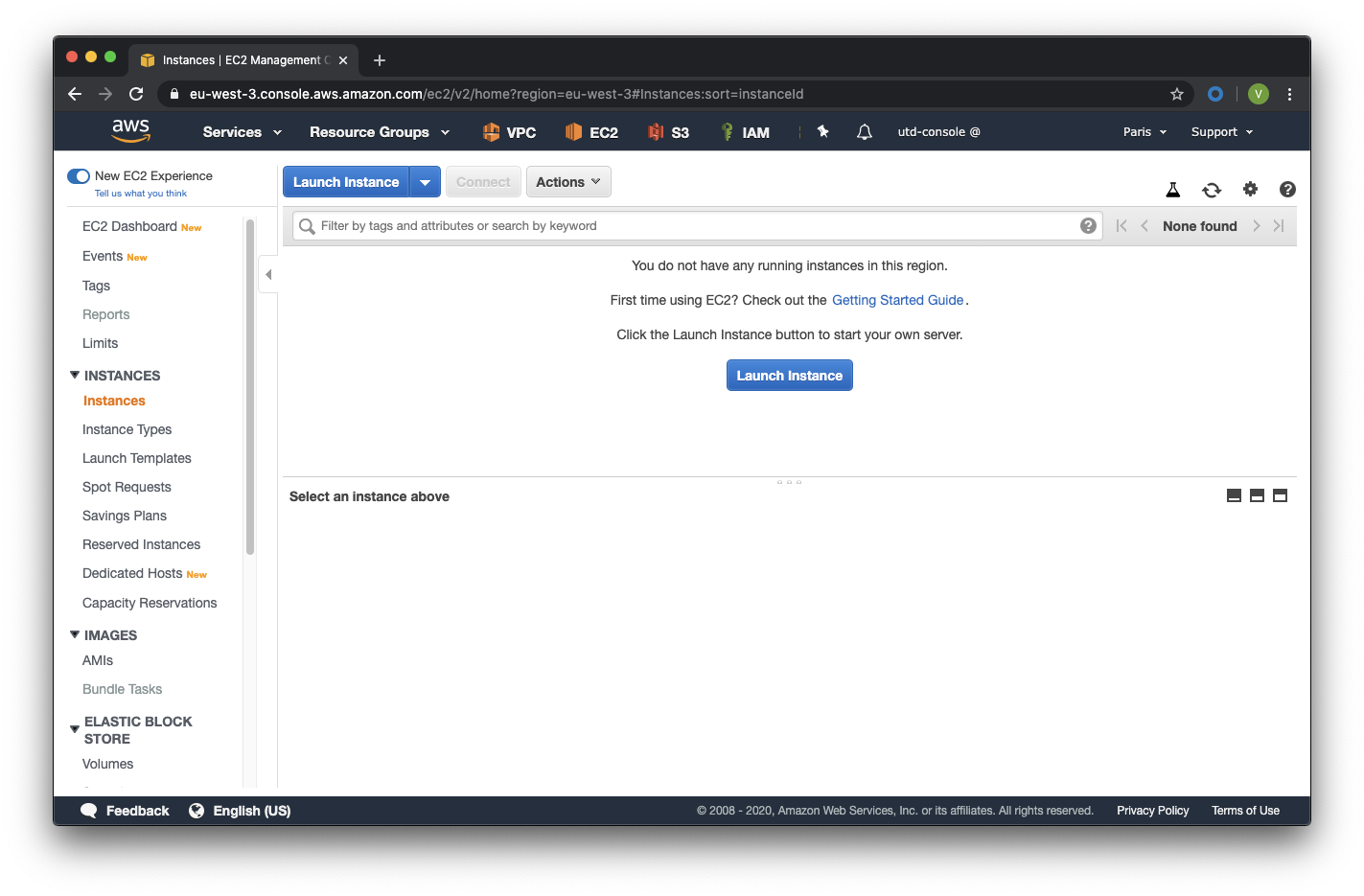This screenshot has height=896, width=1364.
Task: Click the sidebar vertical scrollbar
Action: 250,387
